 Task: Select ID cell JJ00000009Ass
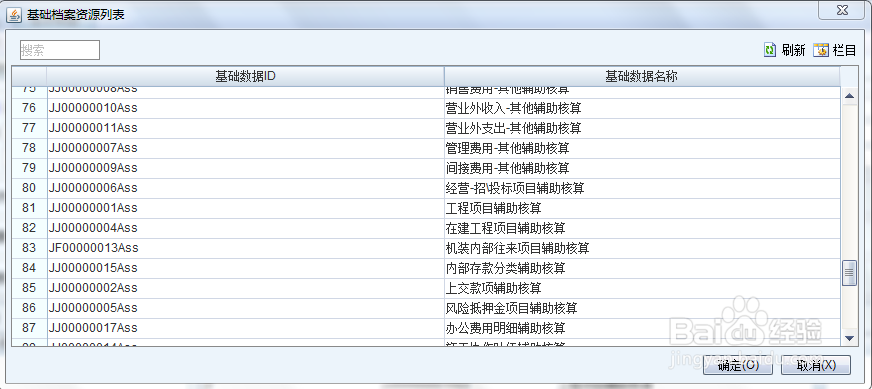tap(245, 168)
